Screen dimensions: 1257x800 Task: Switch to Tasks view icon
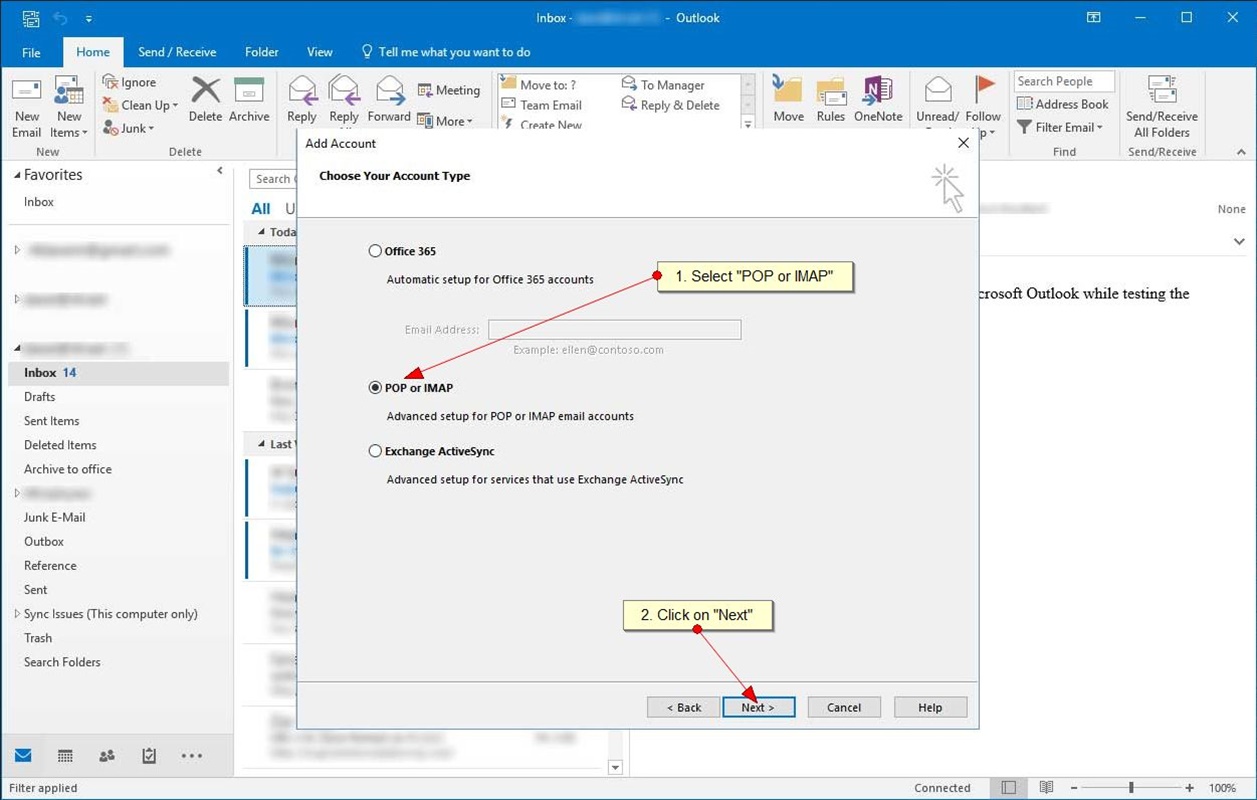tap(149, 756)
